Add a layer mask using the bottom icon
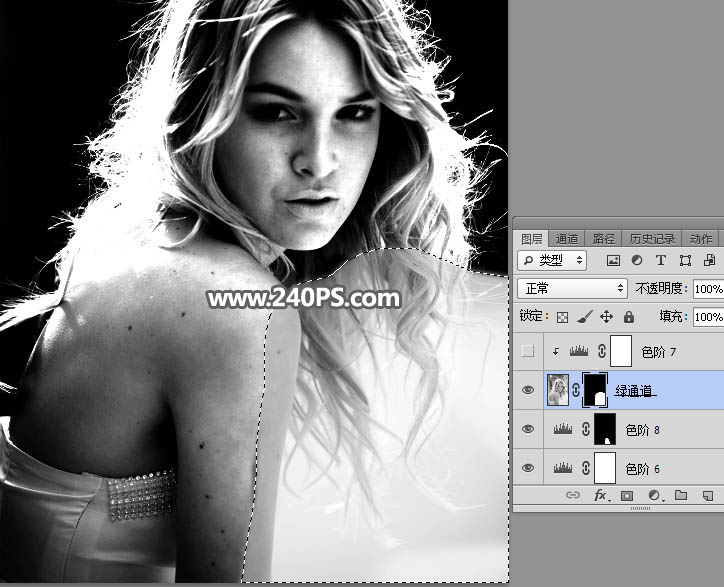Image resolution: width=724 pixels, height=587 pixels. (627, 496)
